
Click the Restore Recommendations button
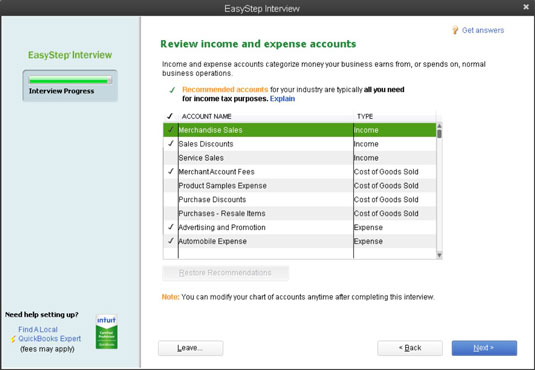226,273
